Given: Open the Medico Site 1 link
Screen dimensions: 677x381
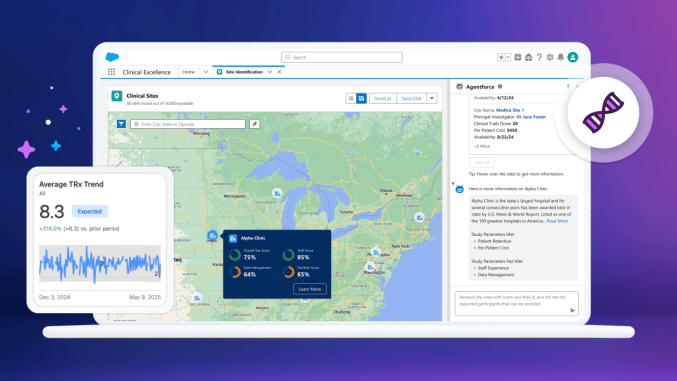Looking at the screenshot, I should click(x=510, y=110).
